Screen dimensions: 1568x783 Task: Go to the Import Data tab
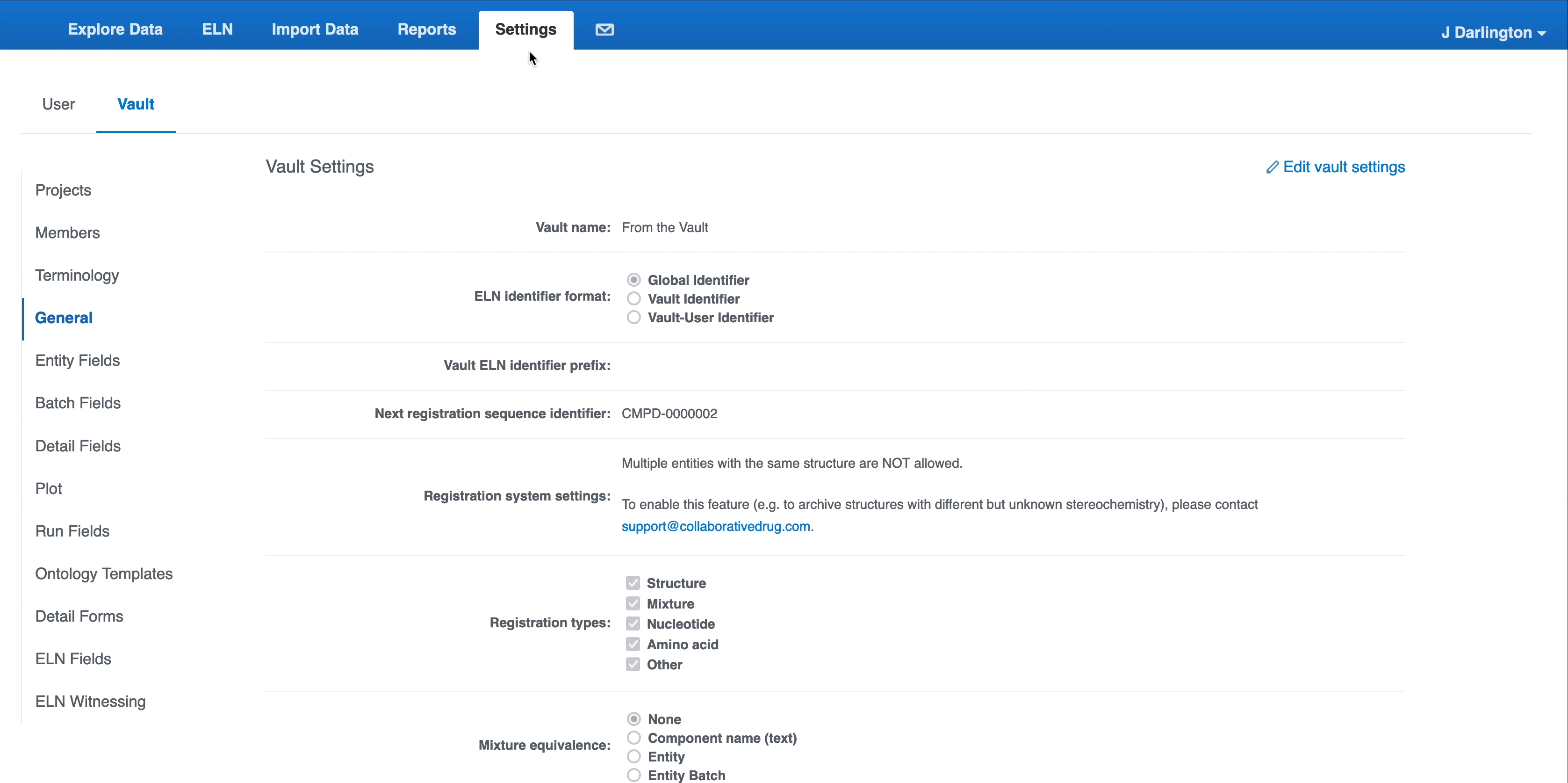point(315,29)
